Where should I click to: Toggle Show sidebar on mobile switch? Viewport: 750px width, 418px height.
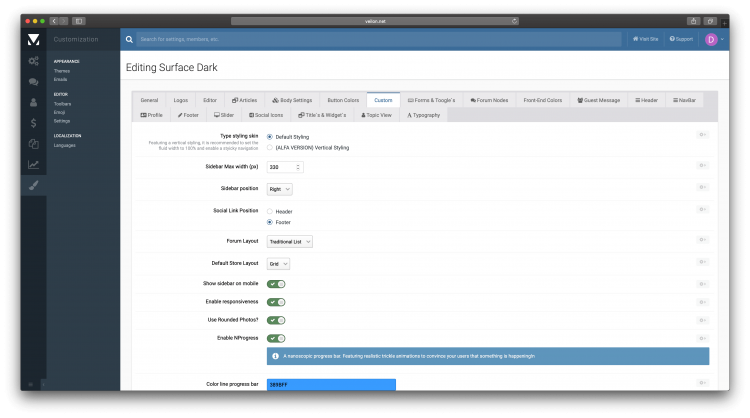276,284
